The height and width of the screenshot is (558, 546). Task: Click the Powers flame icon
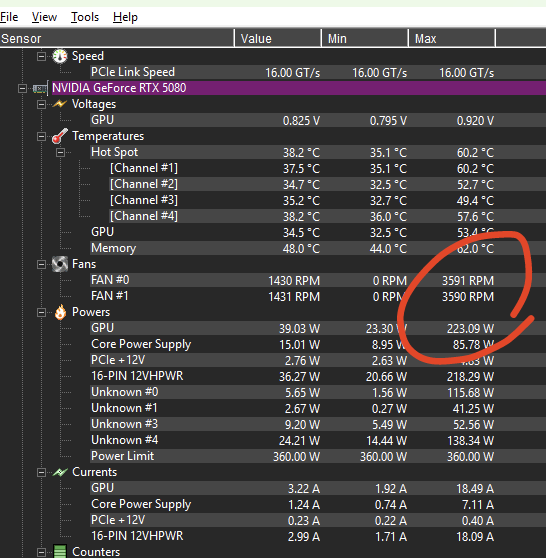tap(60, 312)
